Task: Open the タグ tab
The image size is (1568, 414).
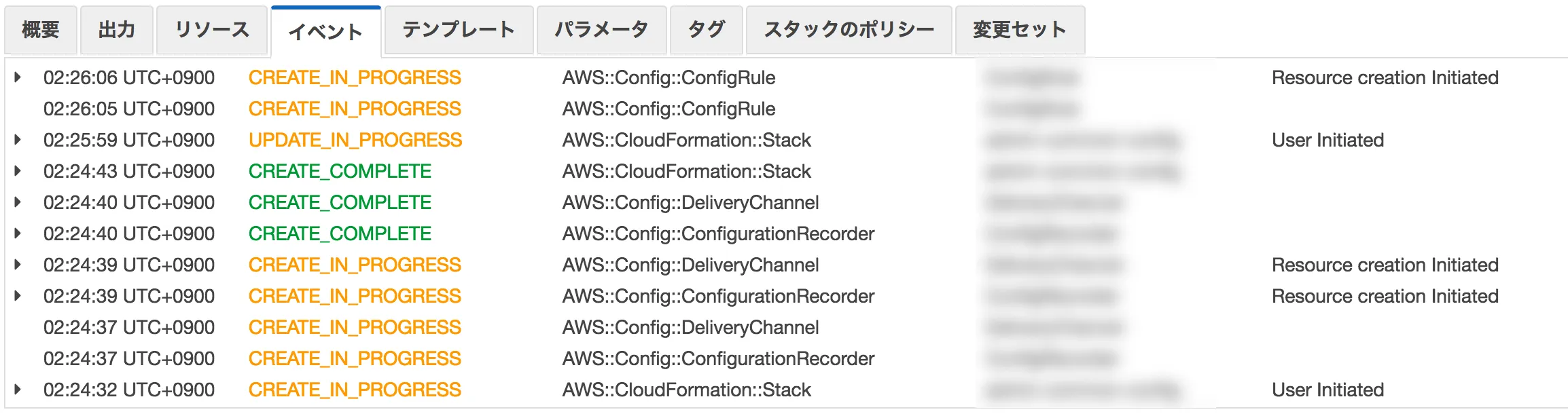Action: point(707,29)
